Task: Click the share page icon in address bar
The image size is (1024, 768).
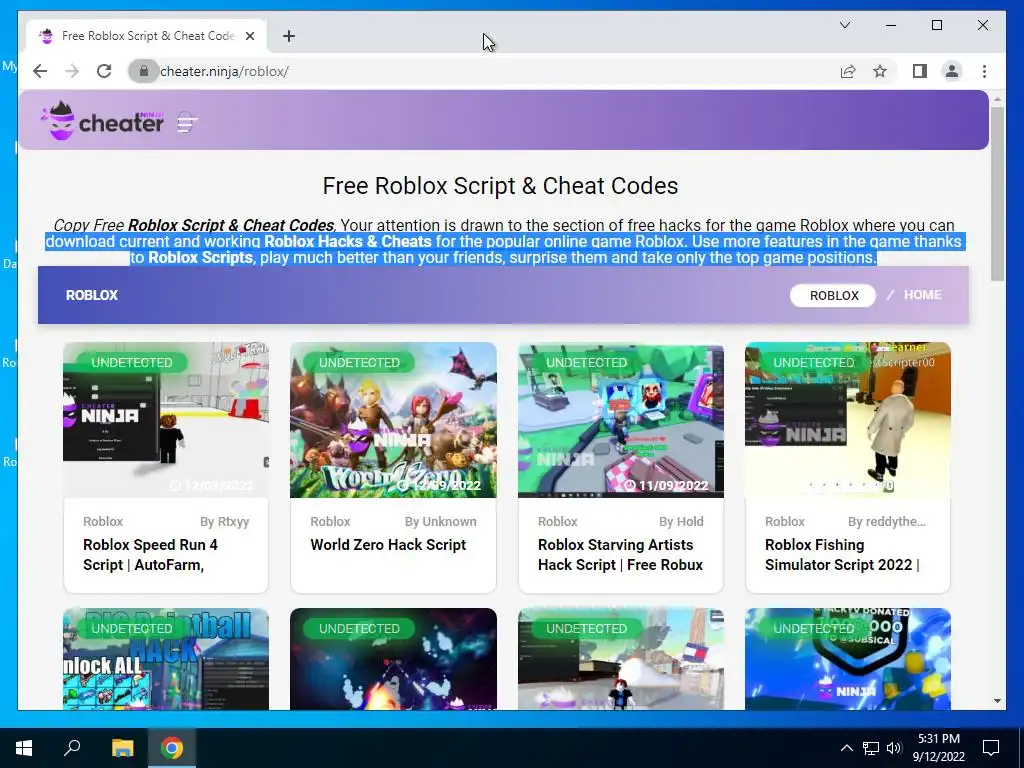Action: (x=848, y=71)
